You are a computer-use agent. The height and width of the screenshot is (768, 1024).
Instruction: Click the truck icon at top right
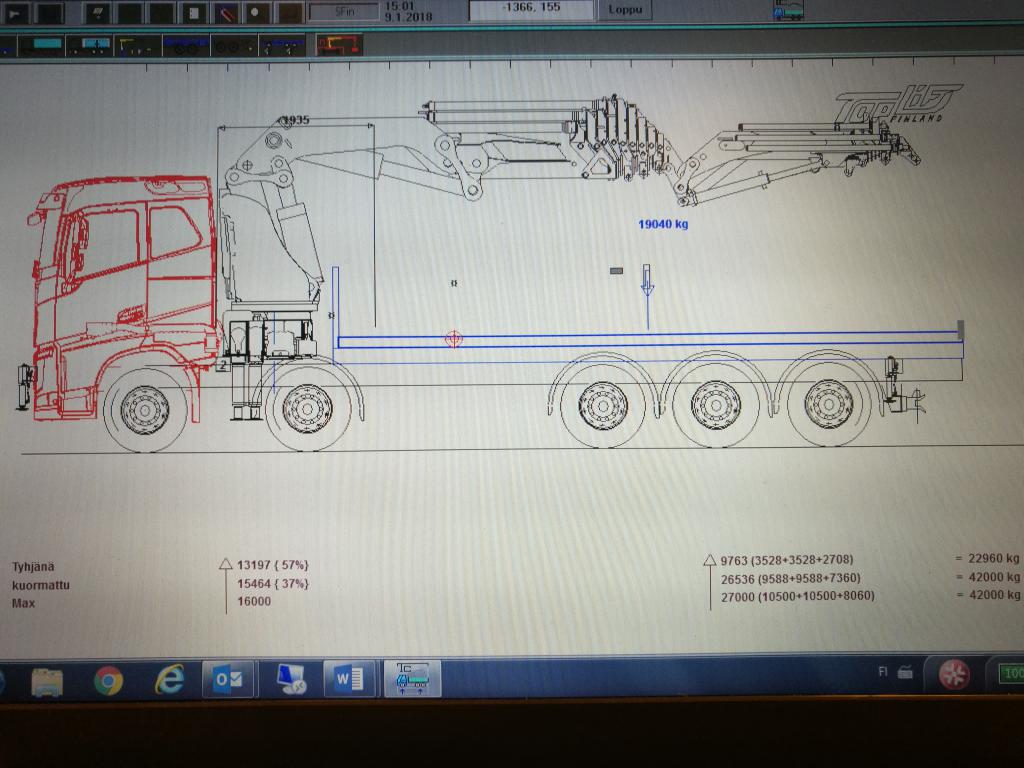click(788, 11)
